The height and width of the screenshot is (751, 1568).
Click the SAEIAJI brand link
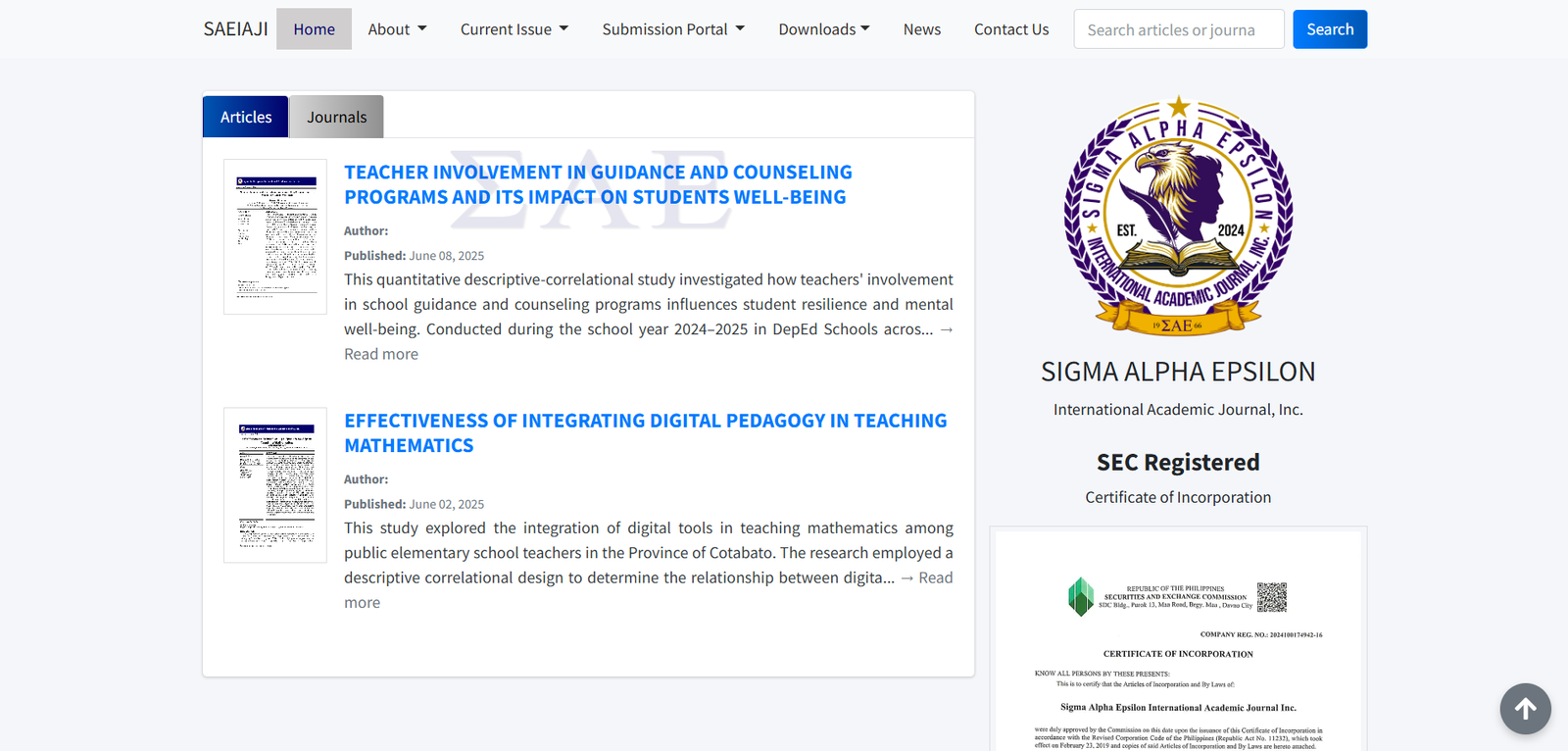[x=235, y=29]
